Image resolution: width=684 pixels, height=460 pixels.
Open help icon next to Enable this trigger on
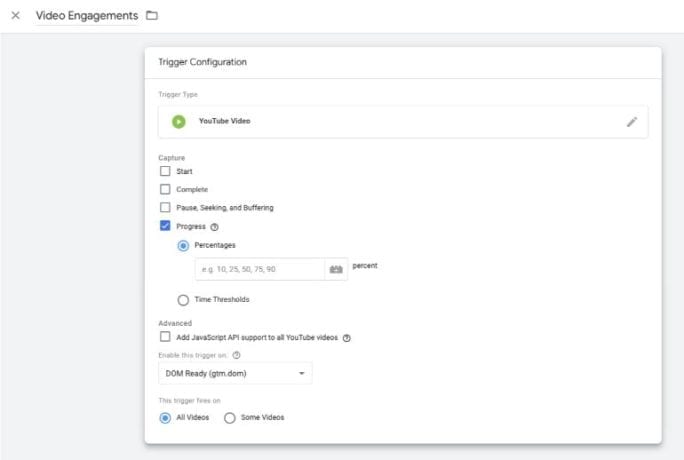[236, 355]
